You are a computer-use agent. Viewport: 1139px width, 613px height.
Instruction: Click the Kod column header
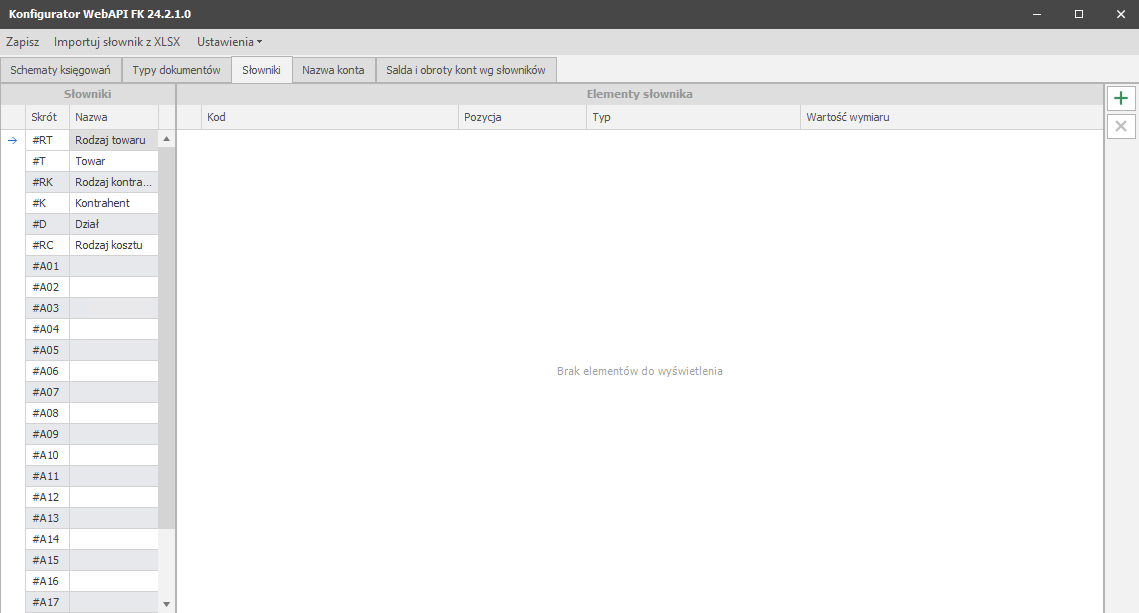pos(330,117)
